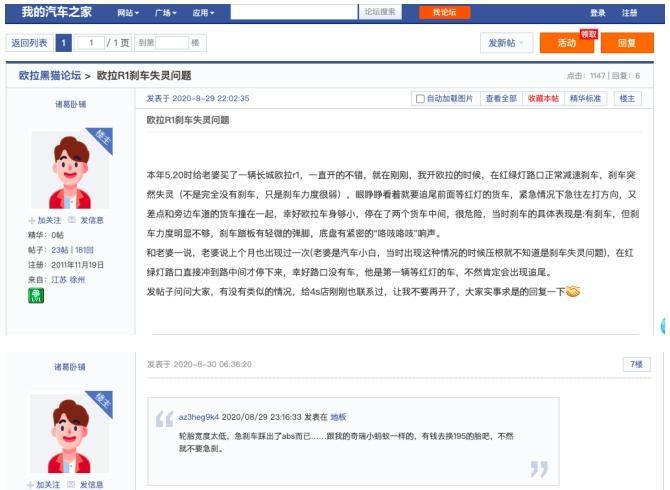Click the handshake emoji in the post
Viewport: 670px width, 490px height.
tap(573, 291)
